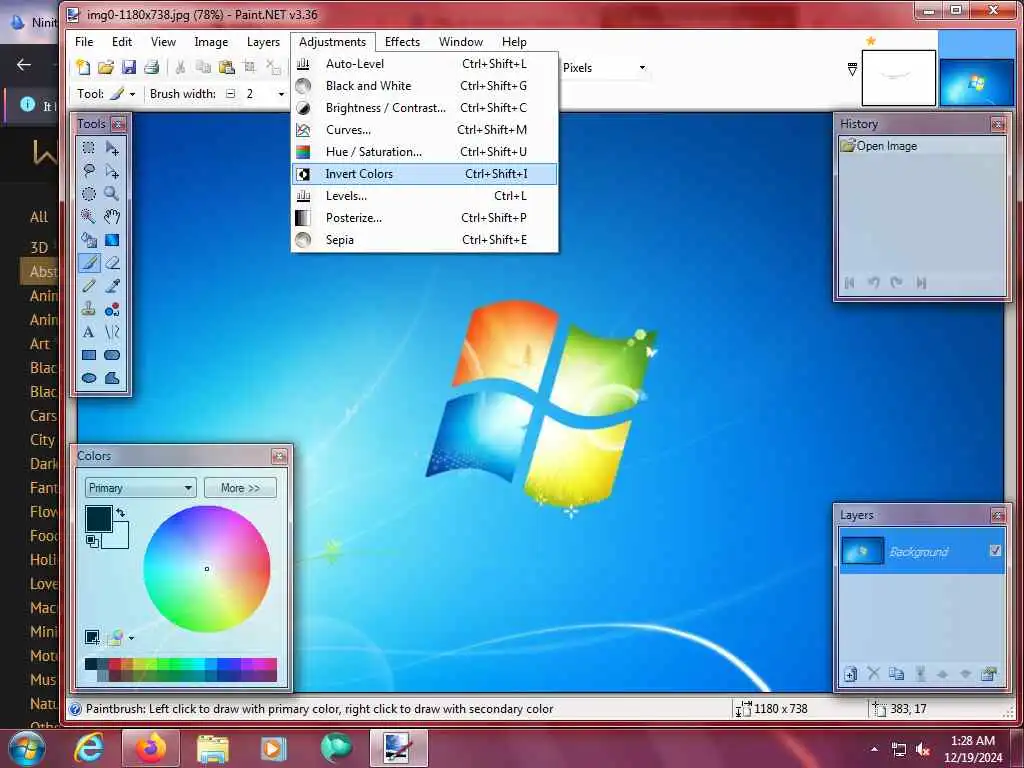Image resolution: width=1024 pixels, height=768 pixels.
Task: Click the Print toolbar icon
Action: (x=152, y=67)
